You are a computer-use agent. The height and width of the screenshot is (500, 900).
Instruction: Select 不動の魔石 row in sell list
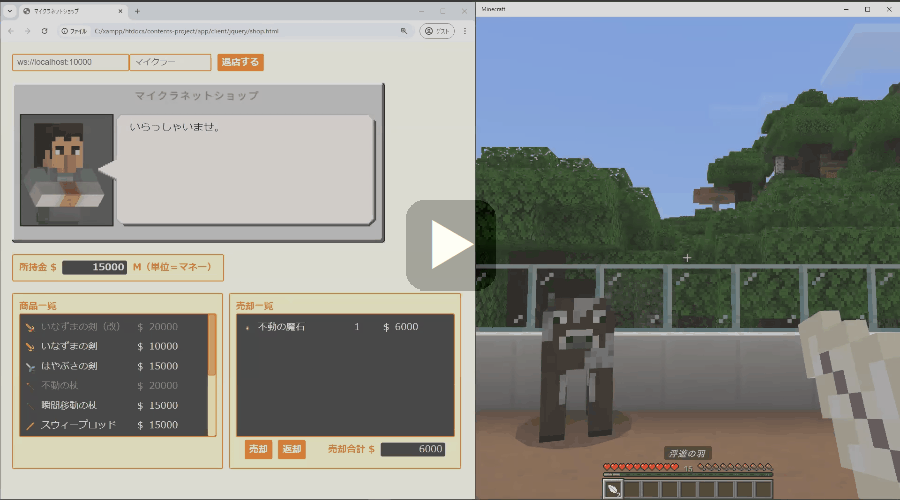click(x=345, y=327)
